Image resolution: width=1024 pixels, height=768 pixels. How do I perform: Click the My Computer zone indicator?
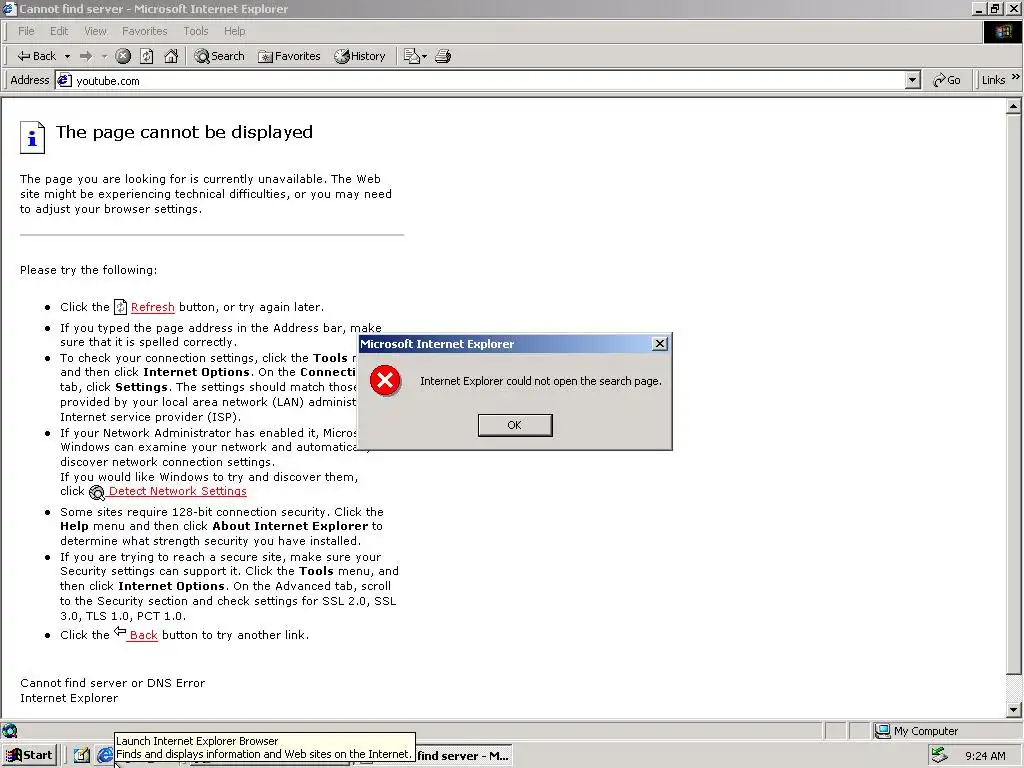coord(916,731)
